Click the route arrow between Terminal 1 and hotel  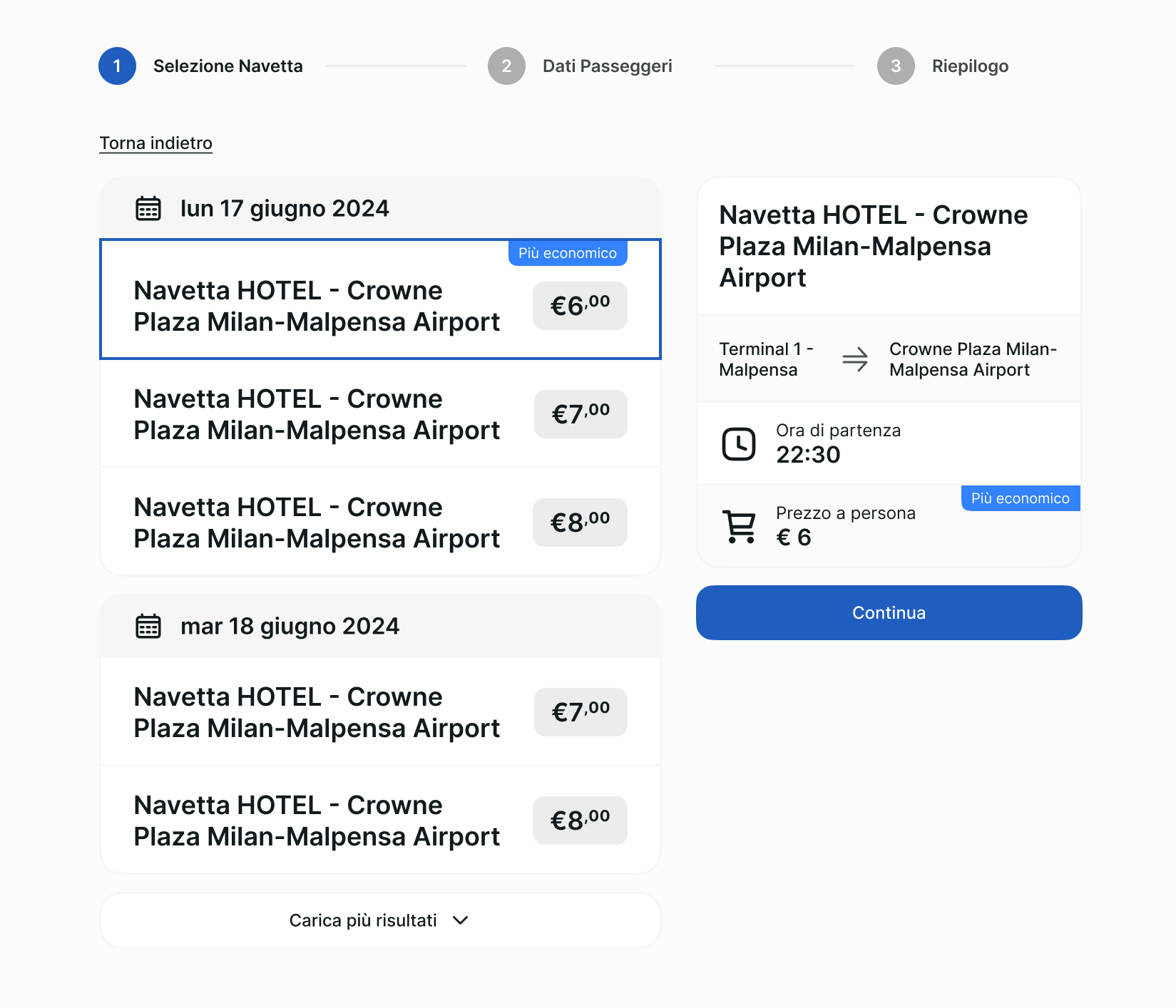click(x=855, y=360)
